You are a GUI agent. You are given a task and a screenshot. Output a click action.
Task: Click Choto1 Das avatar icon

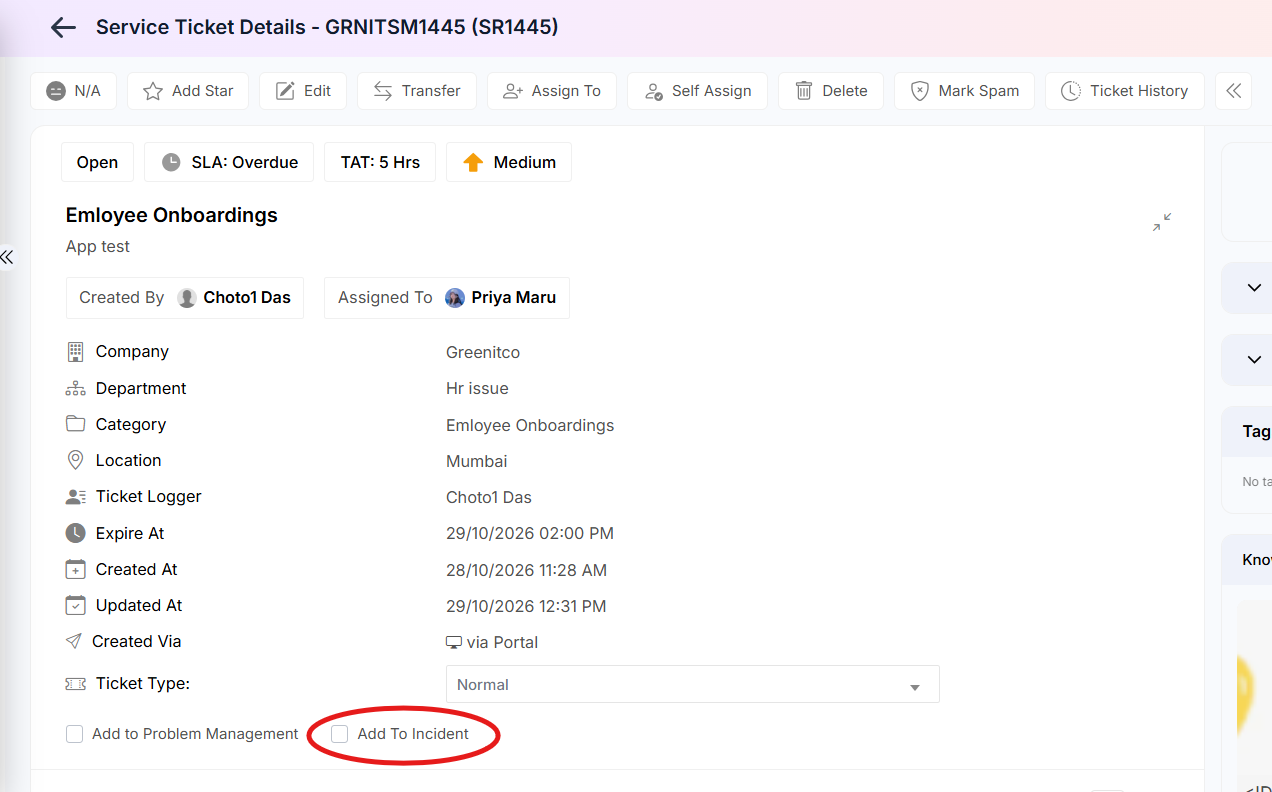click(187, 298)
